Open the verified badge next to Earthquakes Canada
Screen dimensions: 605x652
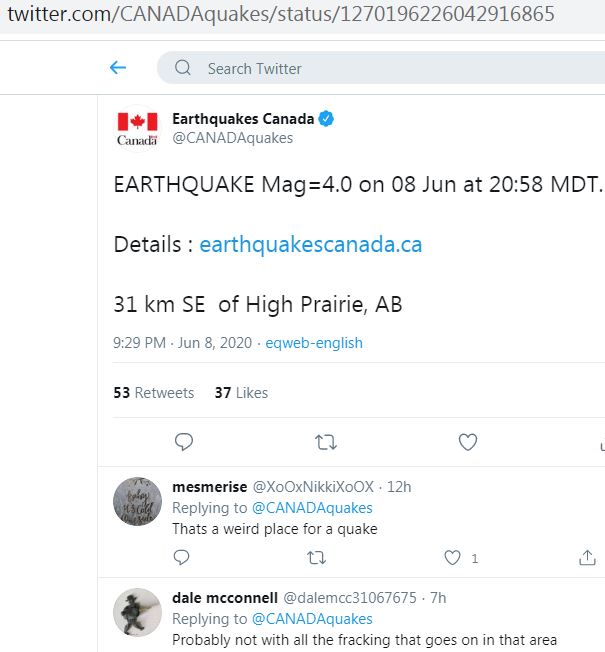(x=327, y=119)
